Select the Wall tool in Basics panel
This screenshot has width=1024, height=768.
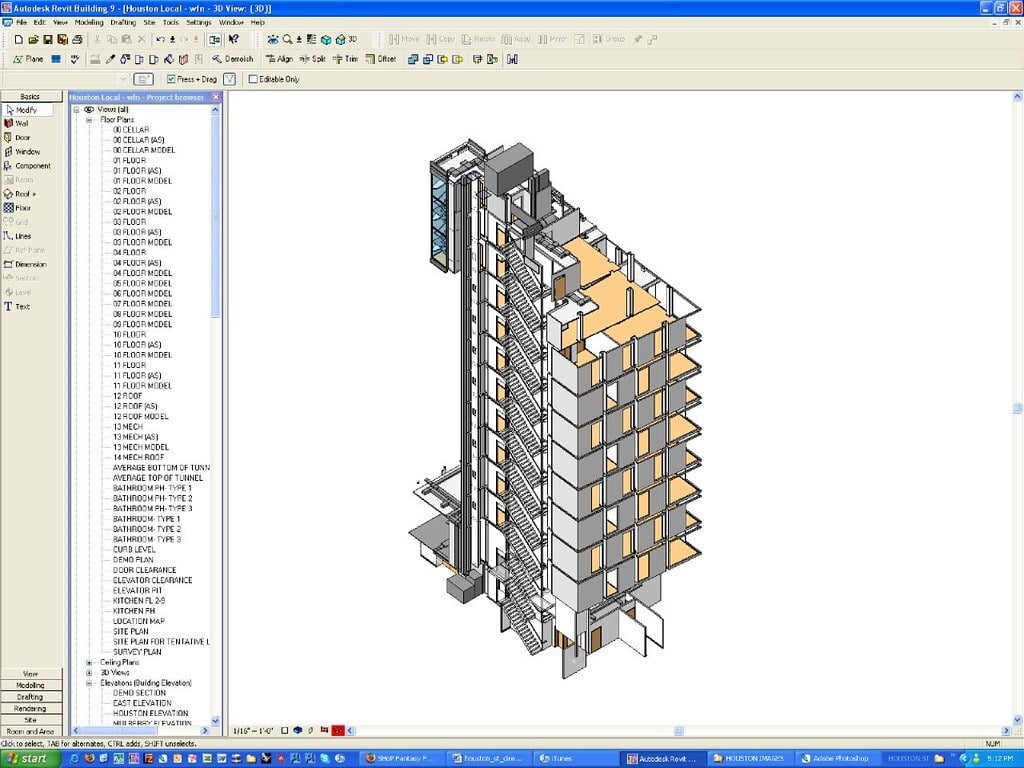click(18, 123)
